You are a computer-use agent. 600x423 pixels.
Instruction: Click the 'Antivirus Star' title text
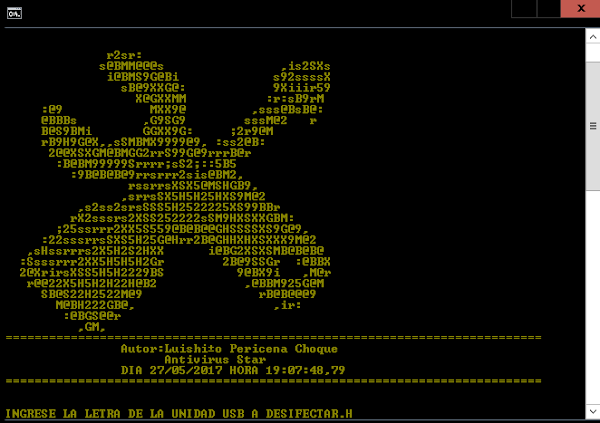click(215, 359)
